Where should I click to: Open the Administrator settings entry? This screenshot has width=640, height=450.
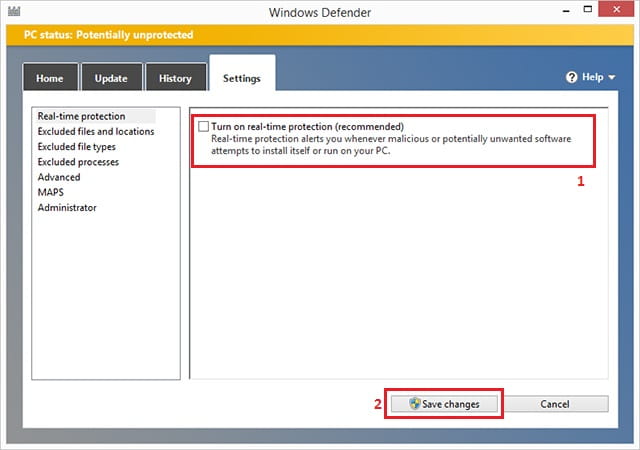67,208
